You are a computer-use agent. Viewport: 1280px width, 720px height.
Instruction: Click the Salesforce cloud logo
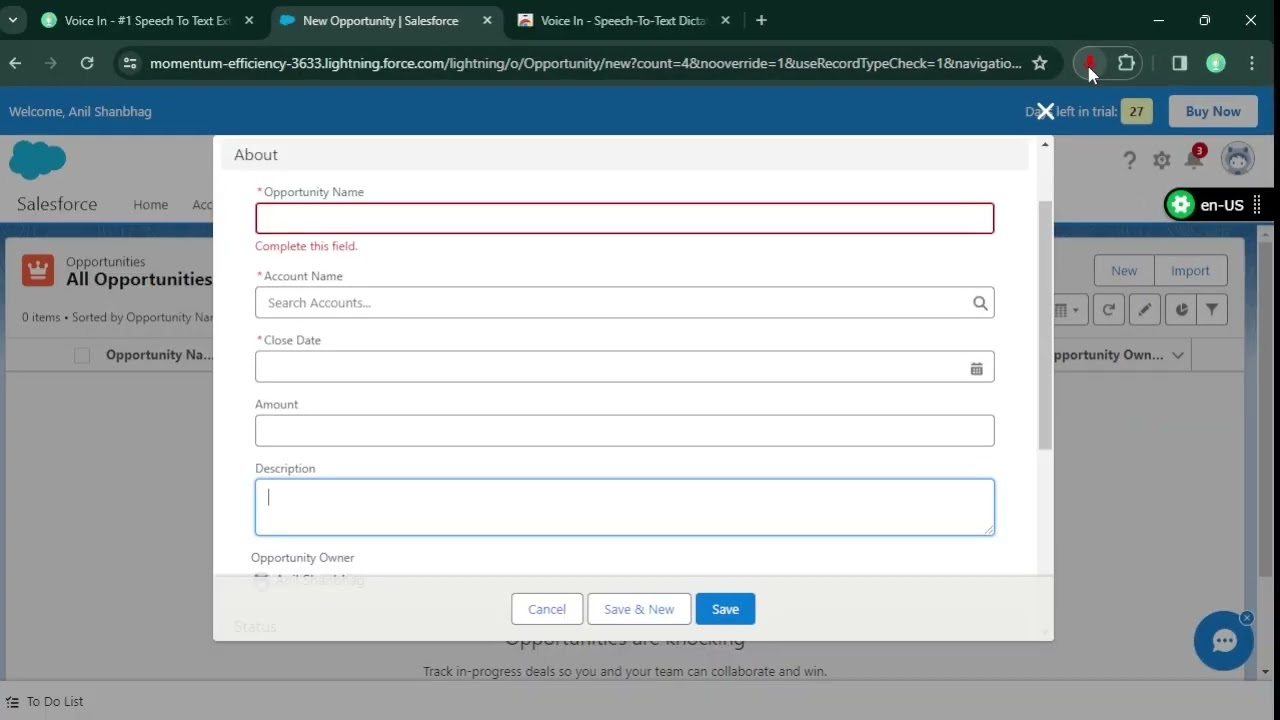click(37, 159)
